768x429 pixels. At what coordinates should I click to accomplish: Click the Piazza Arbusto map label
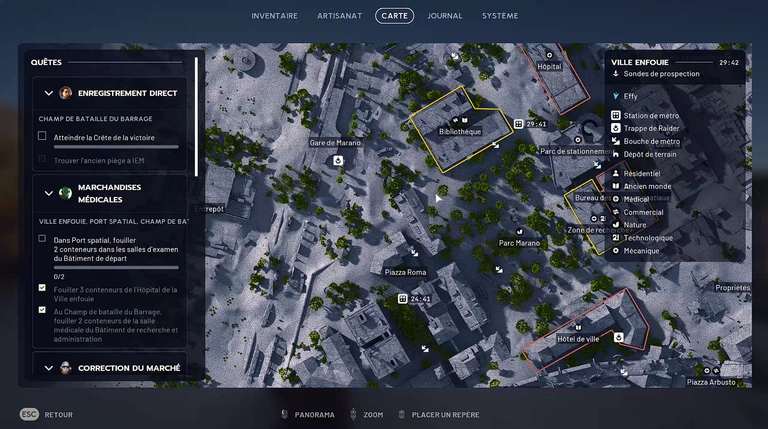(x=711, y=382)
